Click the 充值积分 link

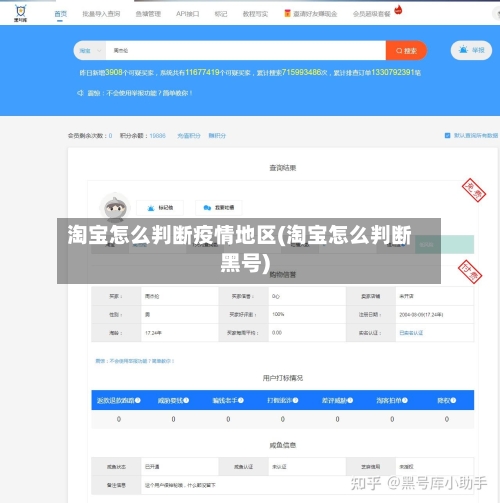tap(189, 136)
